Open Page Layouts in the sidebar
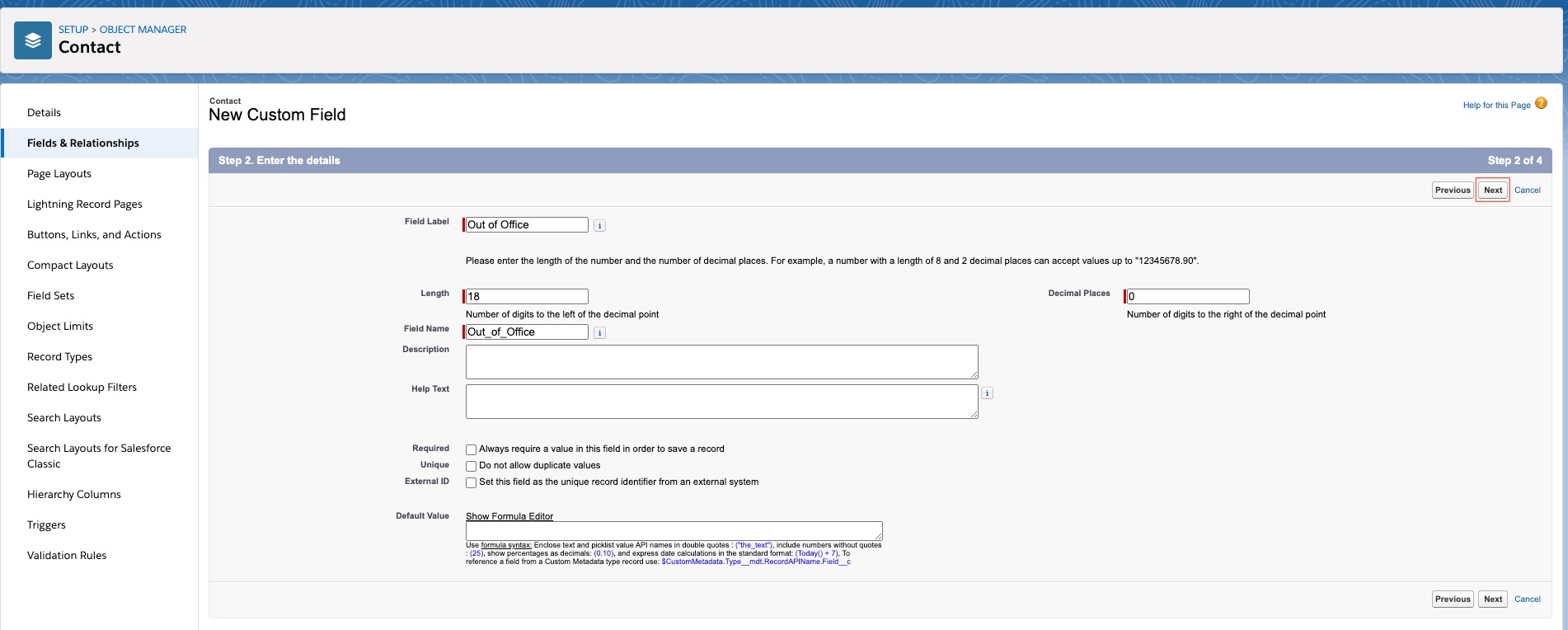The image size is (1568, 630). coord(59,174)
